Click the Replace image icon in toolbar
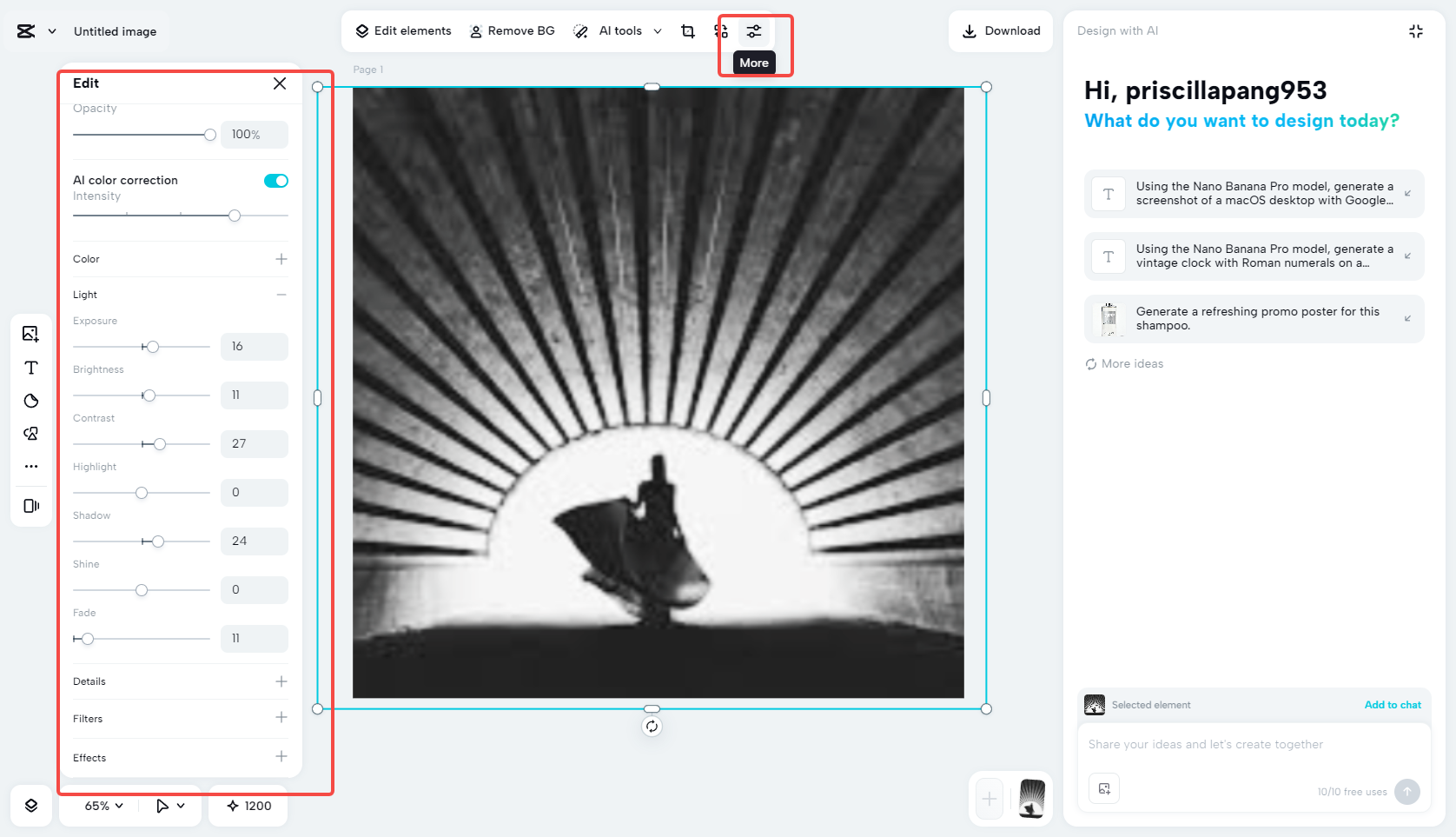1456x837 pixels. click(x=721, y=31)
